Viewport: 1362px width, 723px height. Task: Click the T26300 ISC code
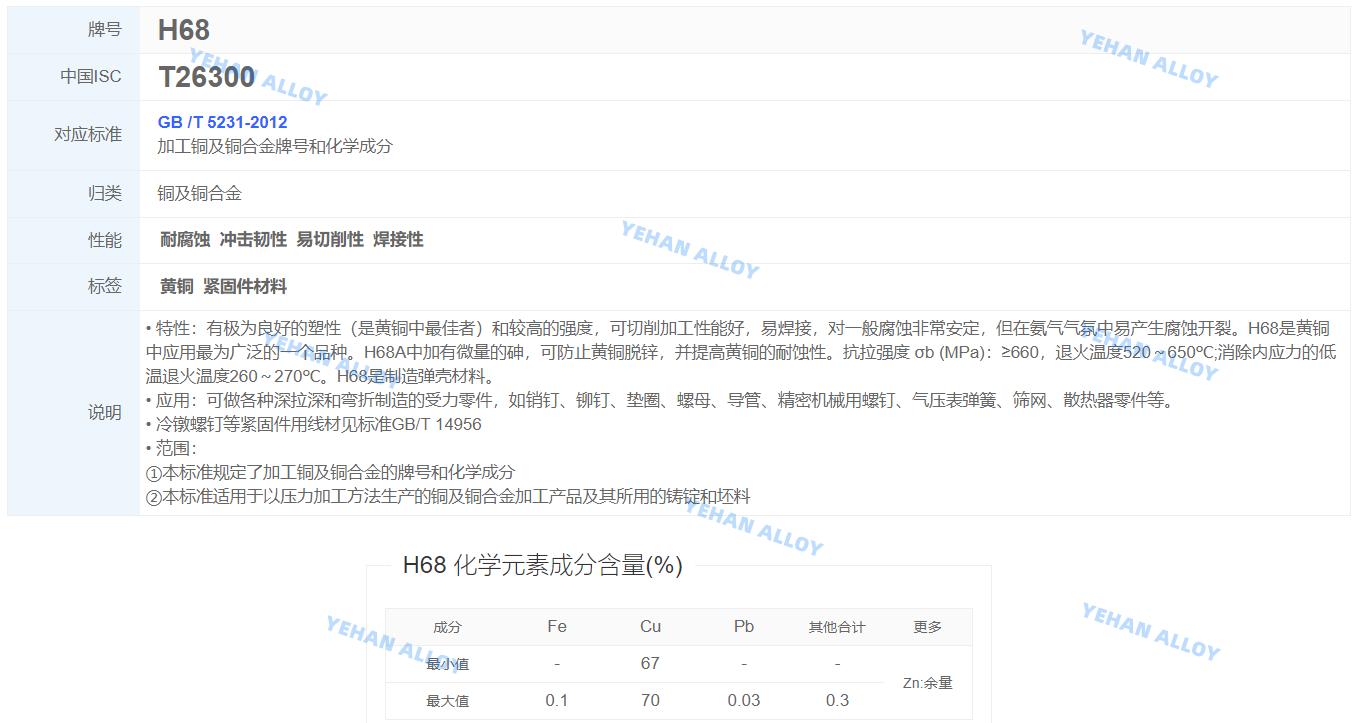pyautogui.click(x=206, y=77)
